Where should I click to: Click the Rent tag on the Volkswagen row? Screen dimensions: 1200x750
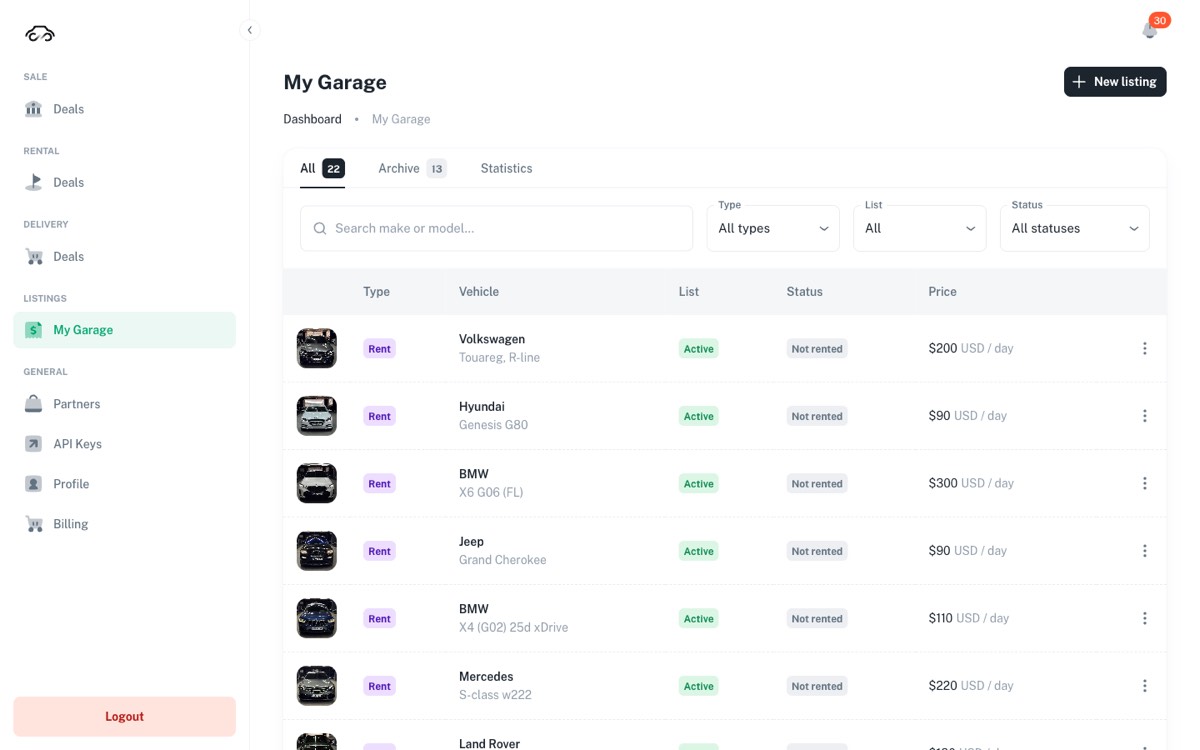(x=379, y=349)
